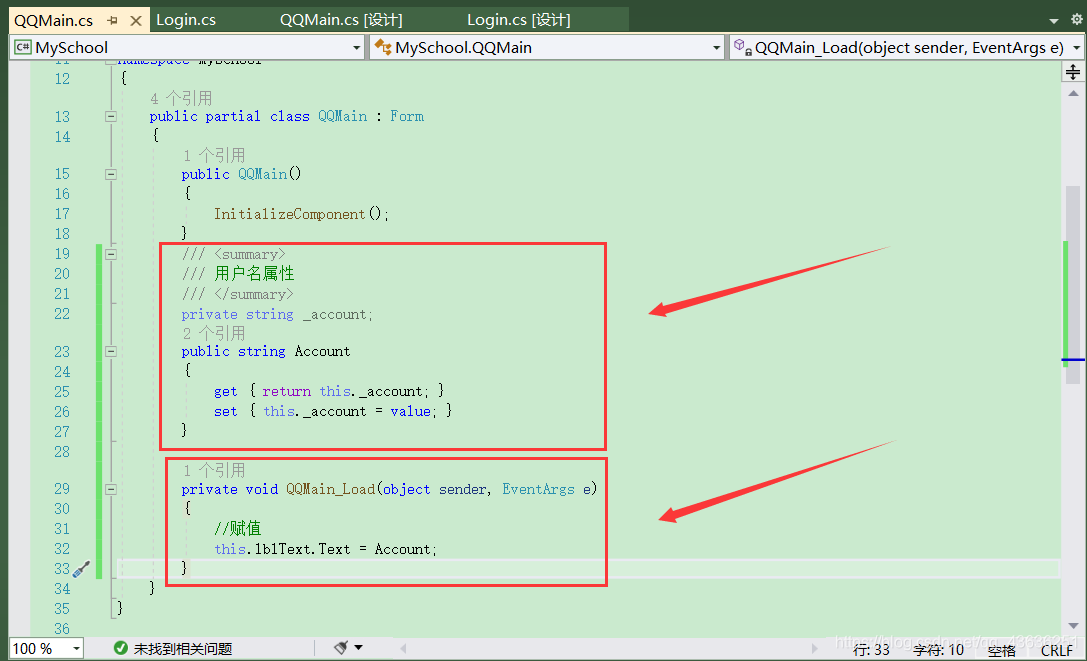
Task: Collapse the QQMain class at line 13
Action: [x=111, y=117]
